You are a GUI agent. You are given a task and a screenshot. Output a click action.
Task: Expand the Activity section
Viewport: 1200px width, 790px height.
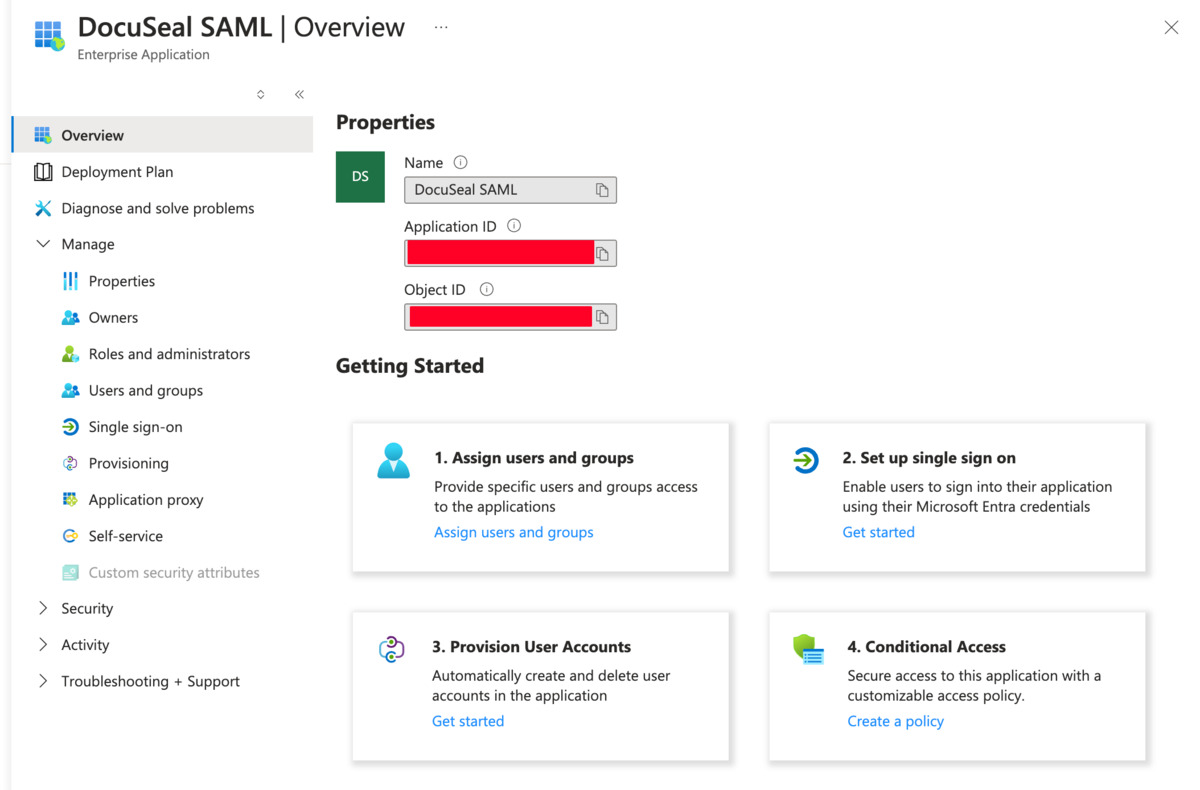43,645
